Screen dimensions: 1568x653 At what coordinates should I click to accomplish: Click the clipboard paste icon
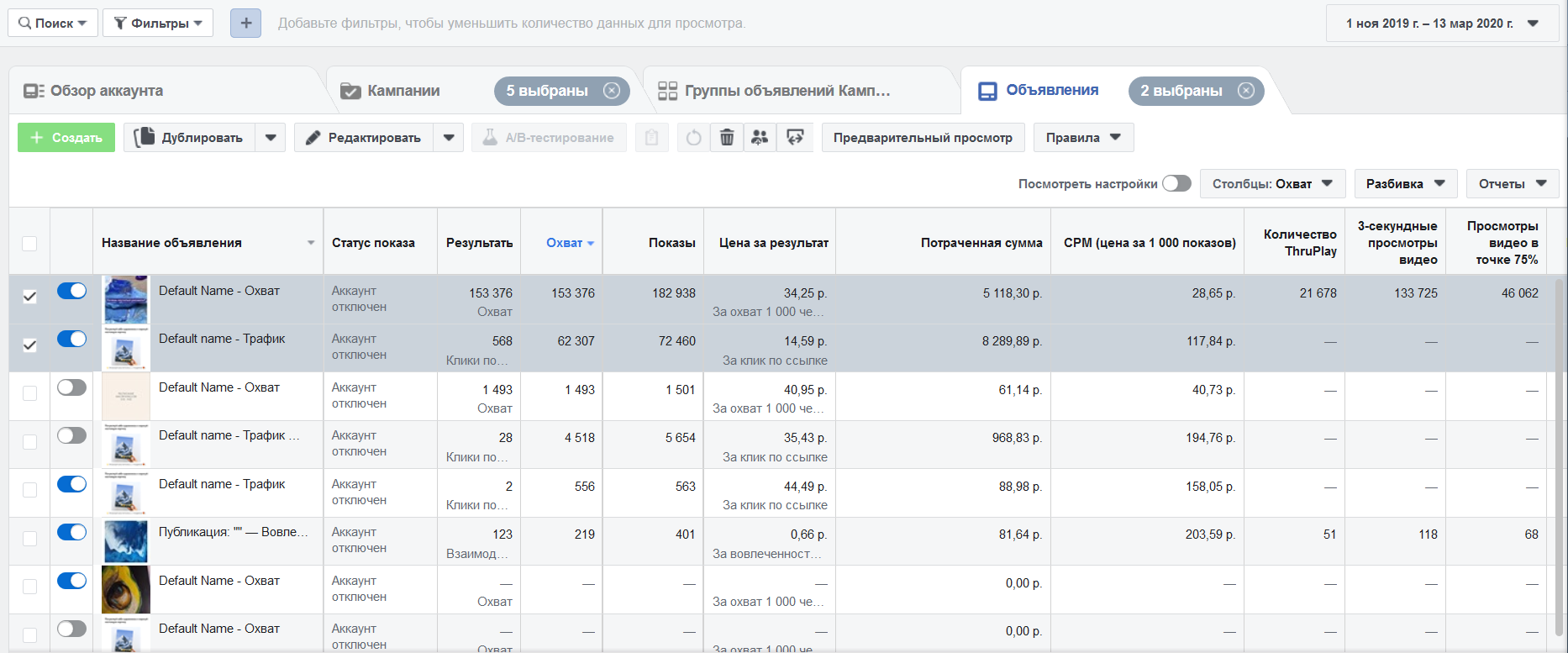coord(651,138)
